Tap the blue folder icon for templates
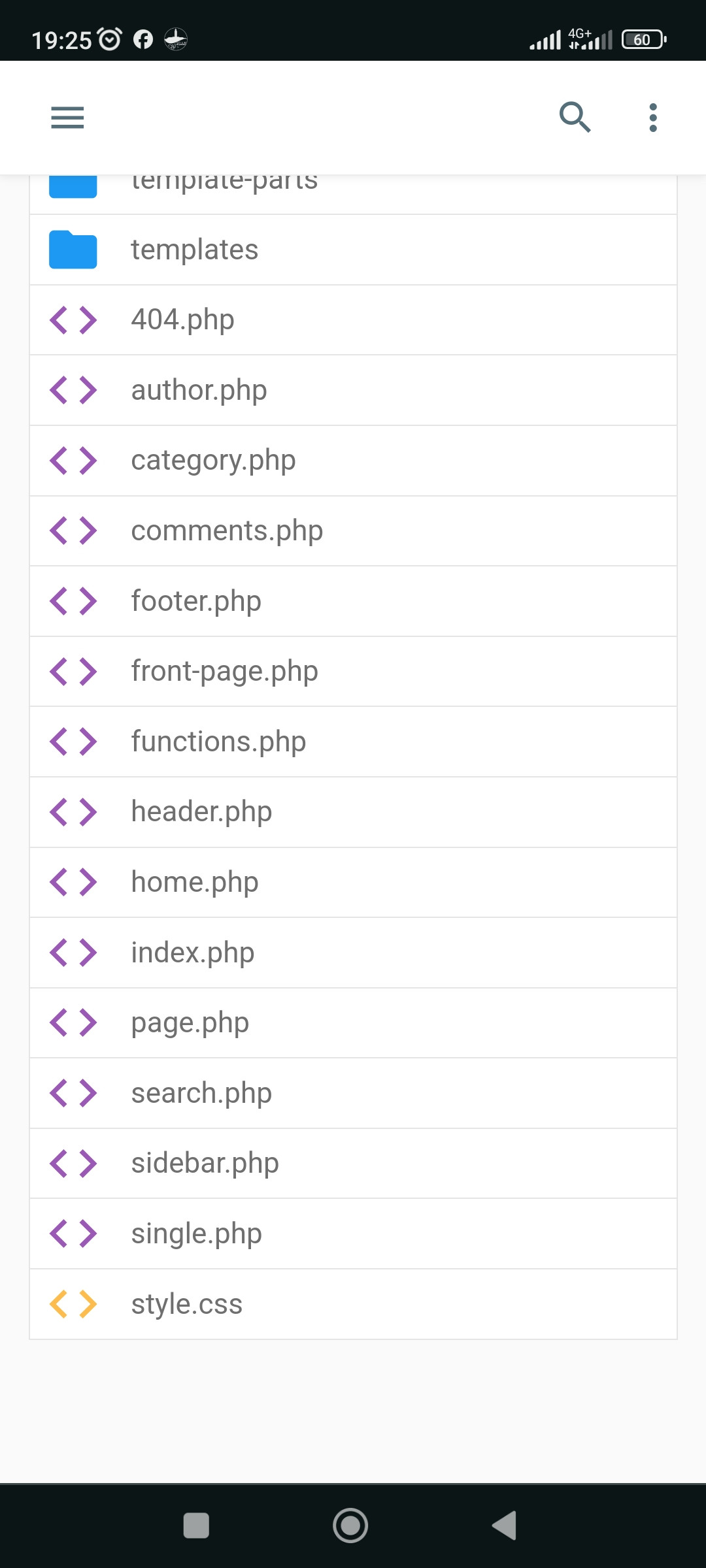 pos(73,249)
